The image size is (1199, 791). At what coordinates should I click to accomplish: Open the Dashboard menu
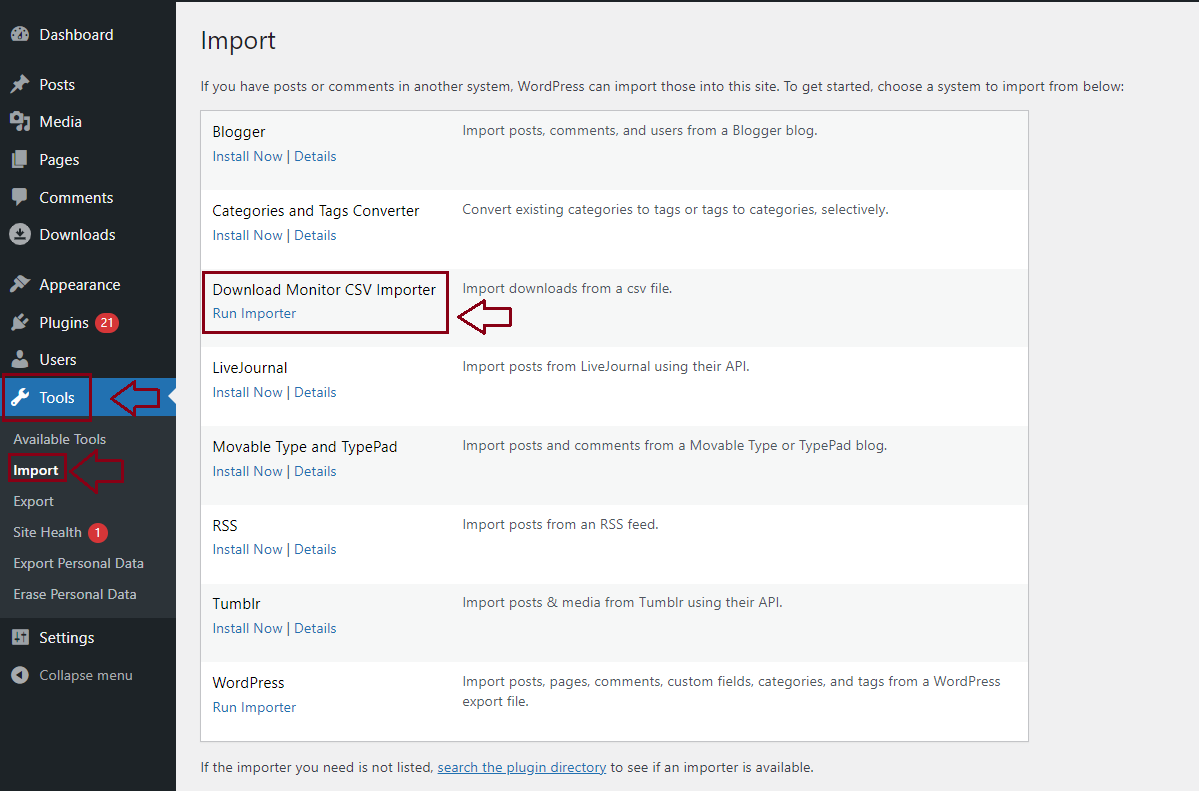tap(76, 34)
